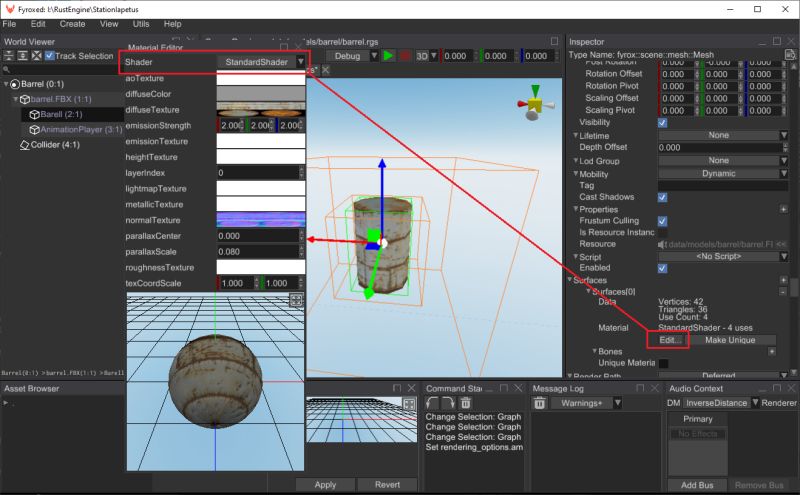Maximize the Inspector panel
The height and width of the screenshot is (495, 800).
[777, 41]
